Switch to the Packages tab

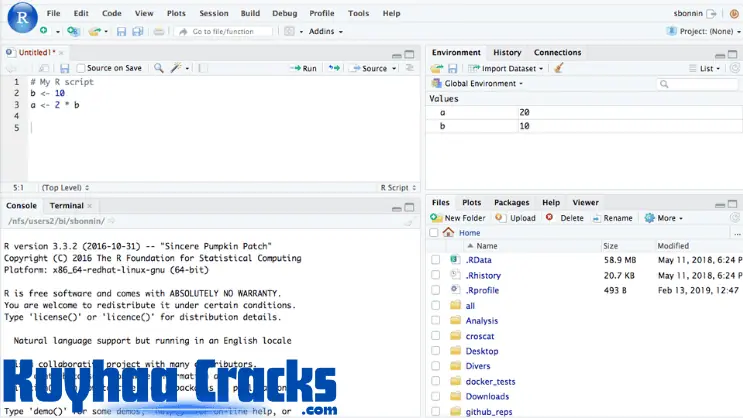[x=511, y=202]
